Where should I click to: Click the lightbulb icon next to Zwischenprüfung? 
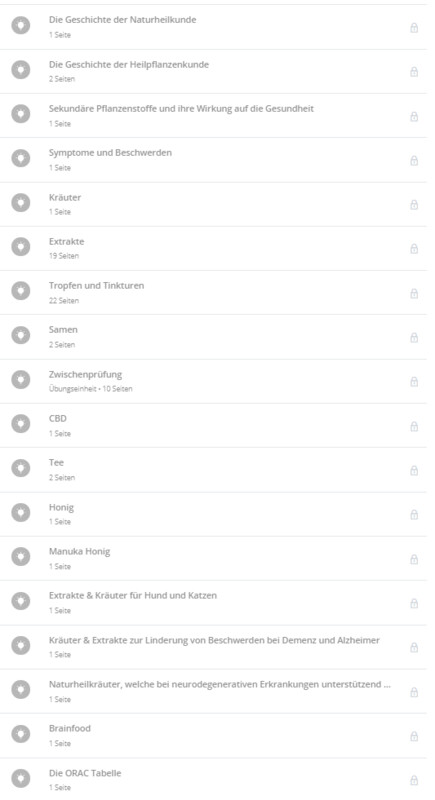(21, 380)
